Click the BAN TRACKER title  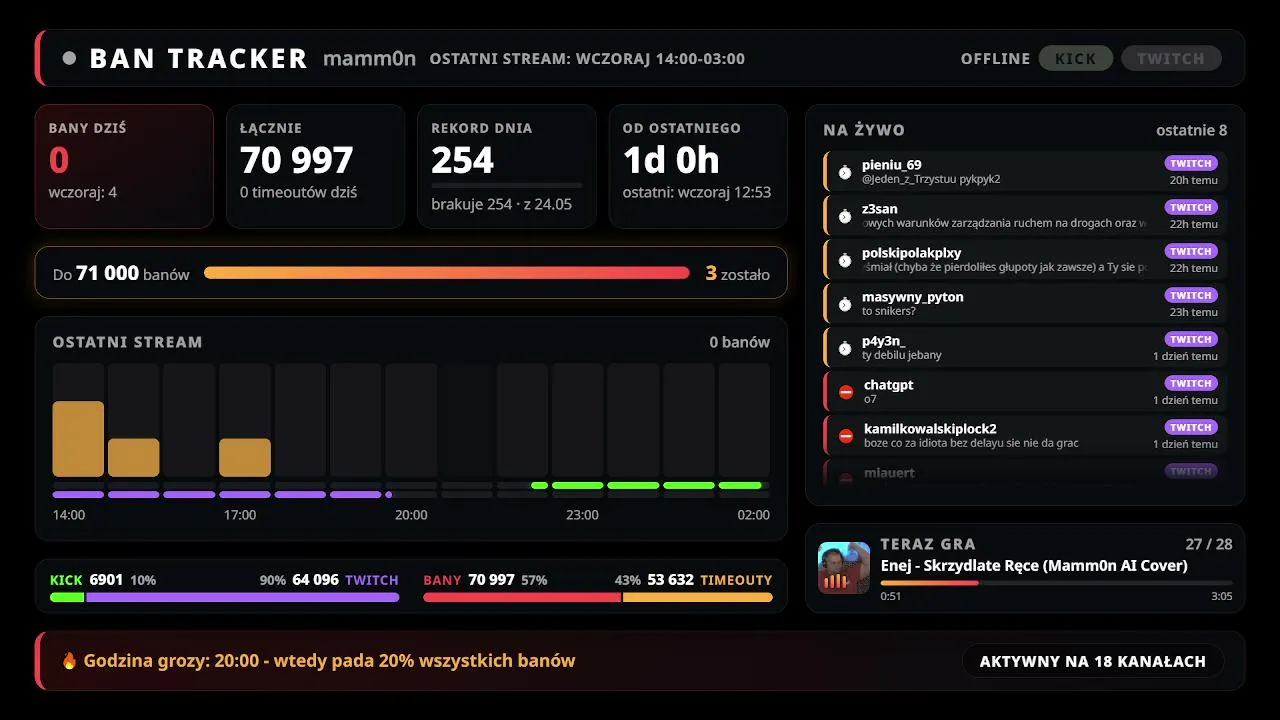(198, 58)
